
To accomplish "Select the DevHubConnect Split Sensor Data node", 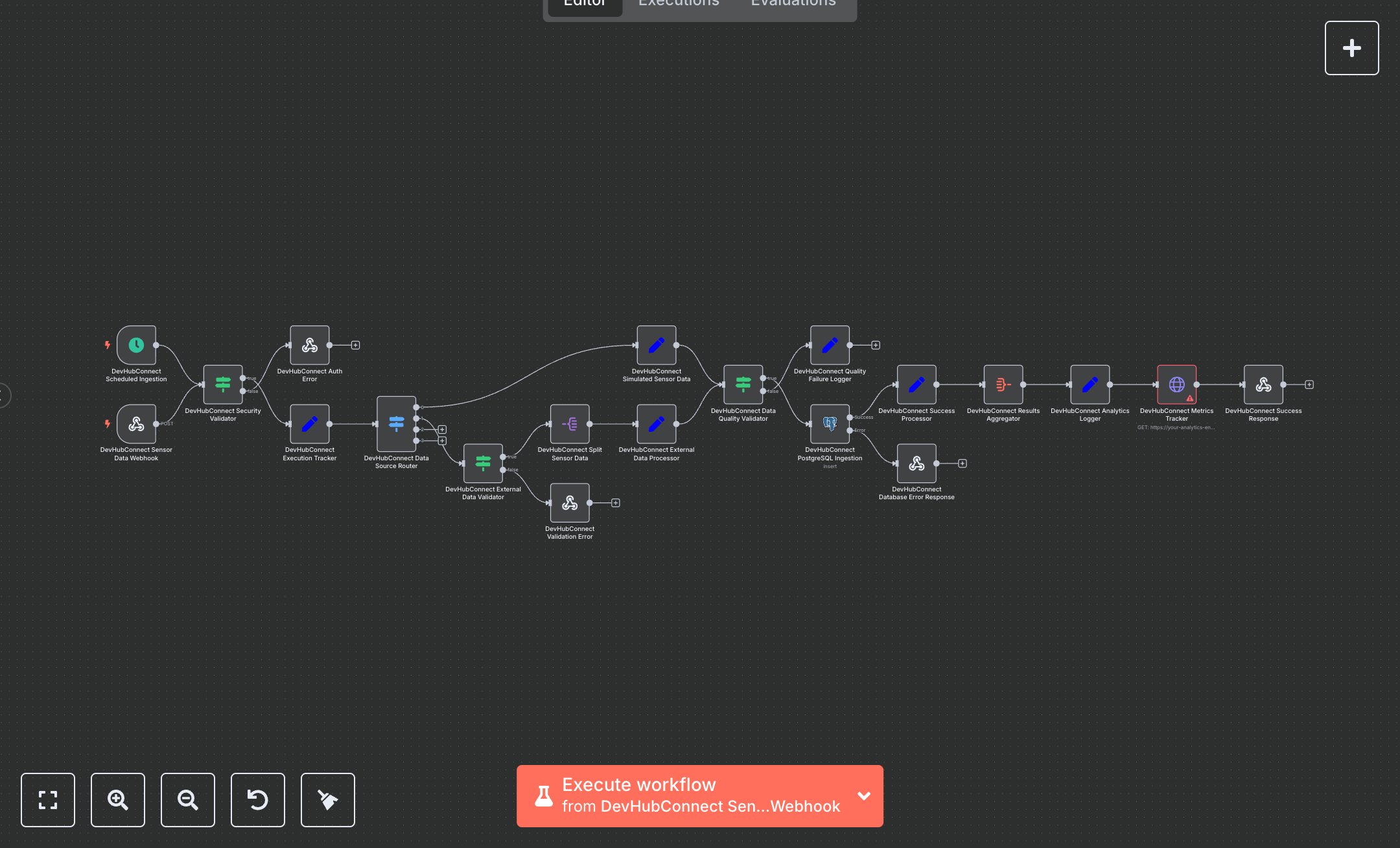I will point(570,424).
